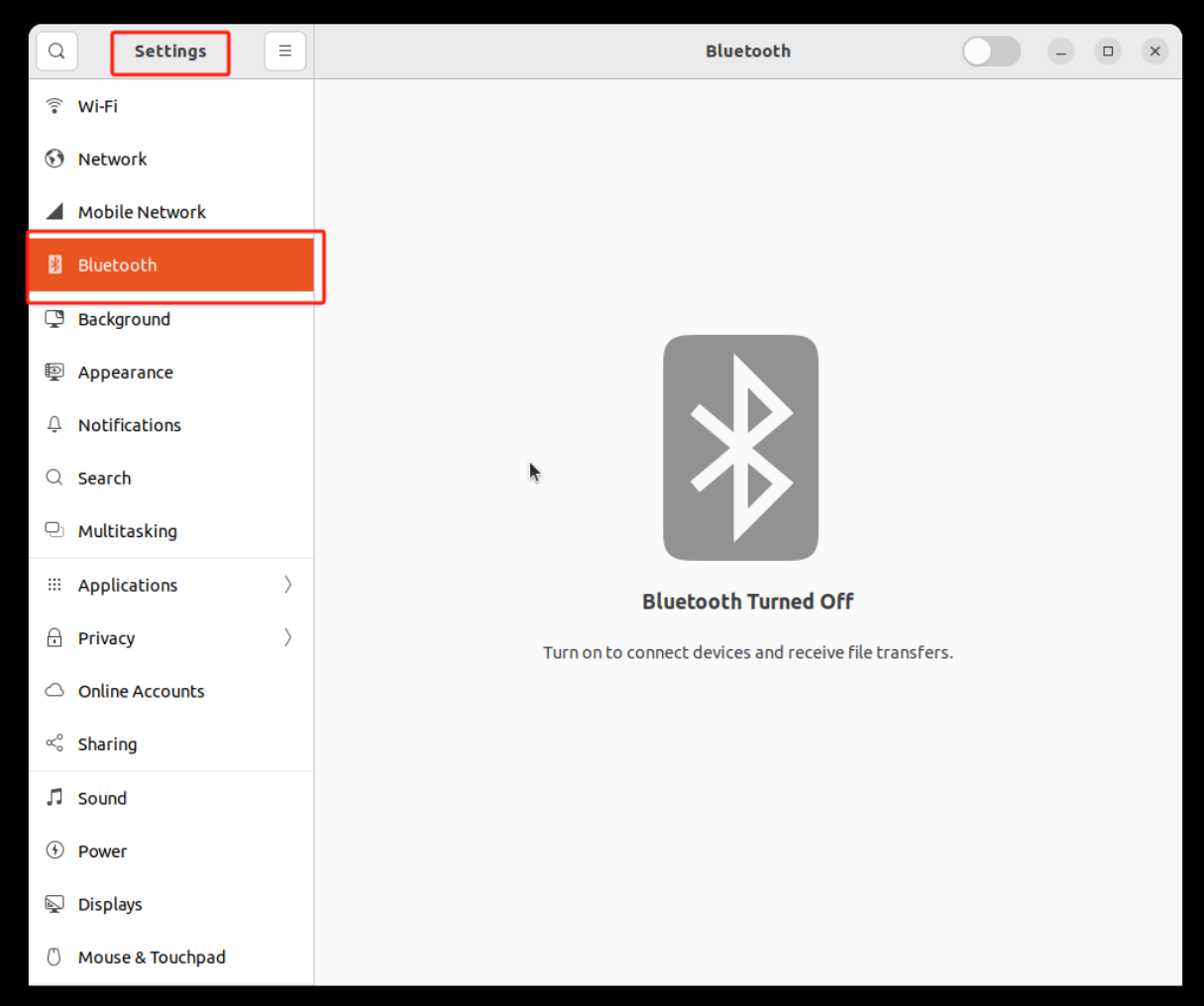Screen dimensions: 1204x1006
Task: Click the Power icon in sidebar
Action: click(55, 850)
